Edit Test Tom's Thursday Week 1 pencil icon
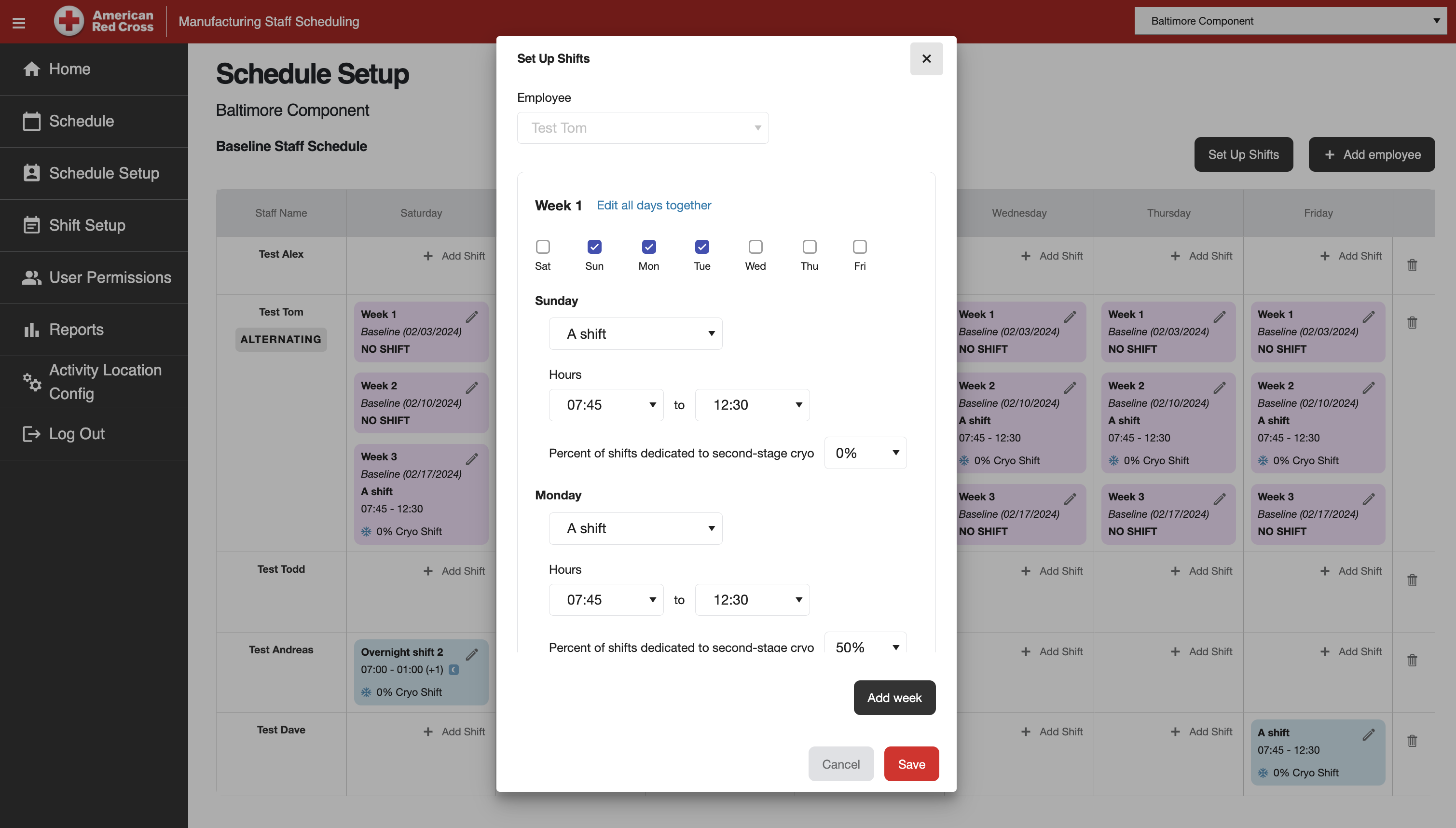This screenshot has width=1456, height=828. [x=1220, y=317]
